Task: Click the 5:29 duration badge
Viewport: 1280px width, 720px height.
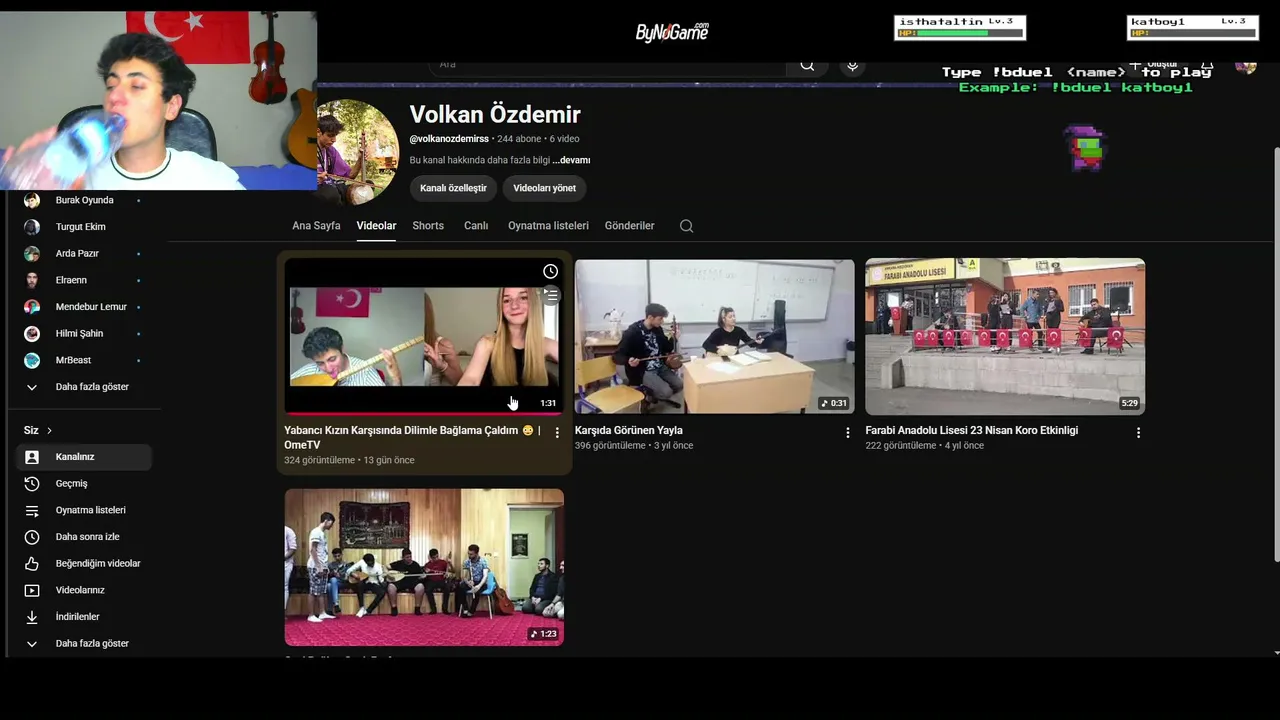Action: (1129, 404)
